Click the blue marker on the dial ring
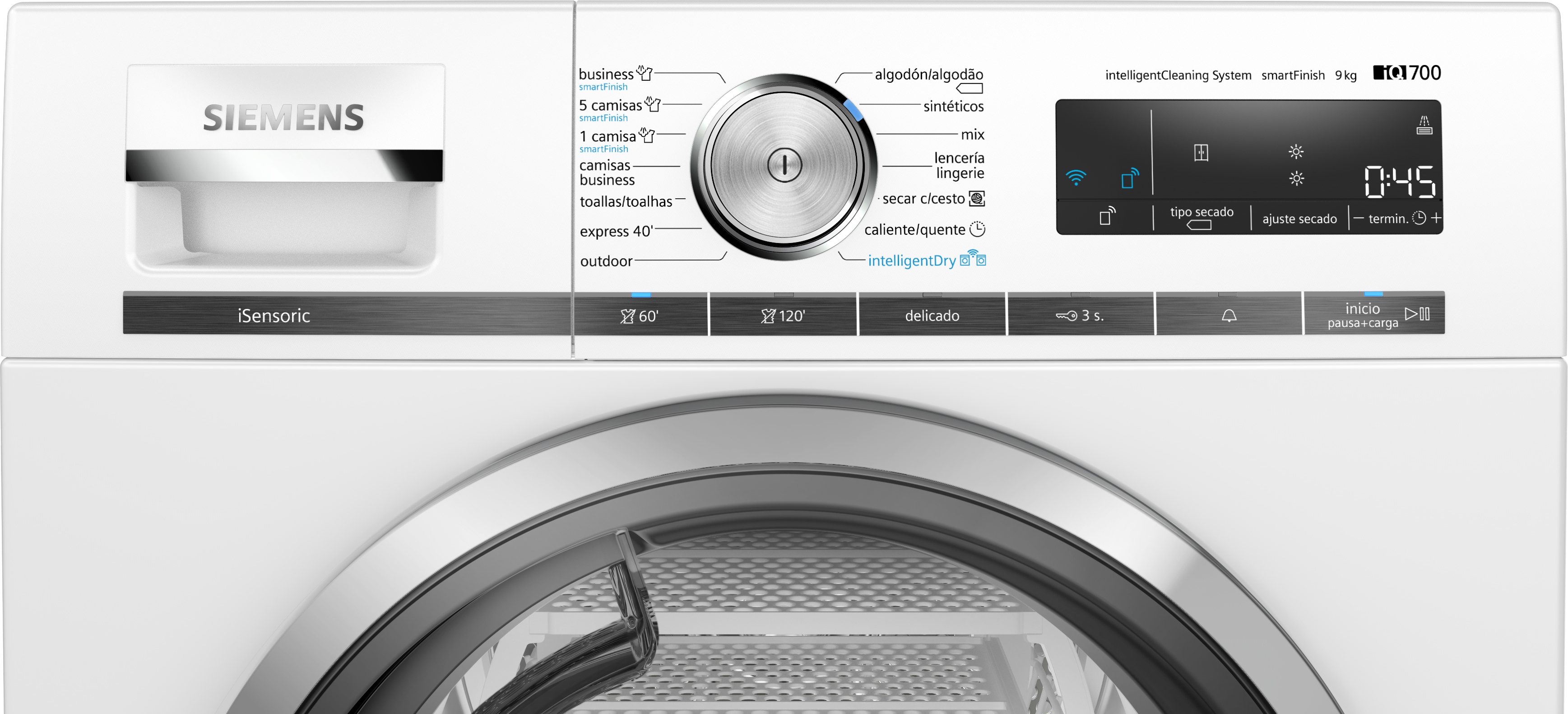Image resolution: width=1568 pixels, height=714 pixels. pyautogui.click(x=853, y=110)
